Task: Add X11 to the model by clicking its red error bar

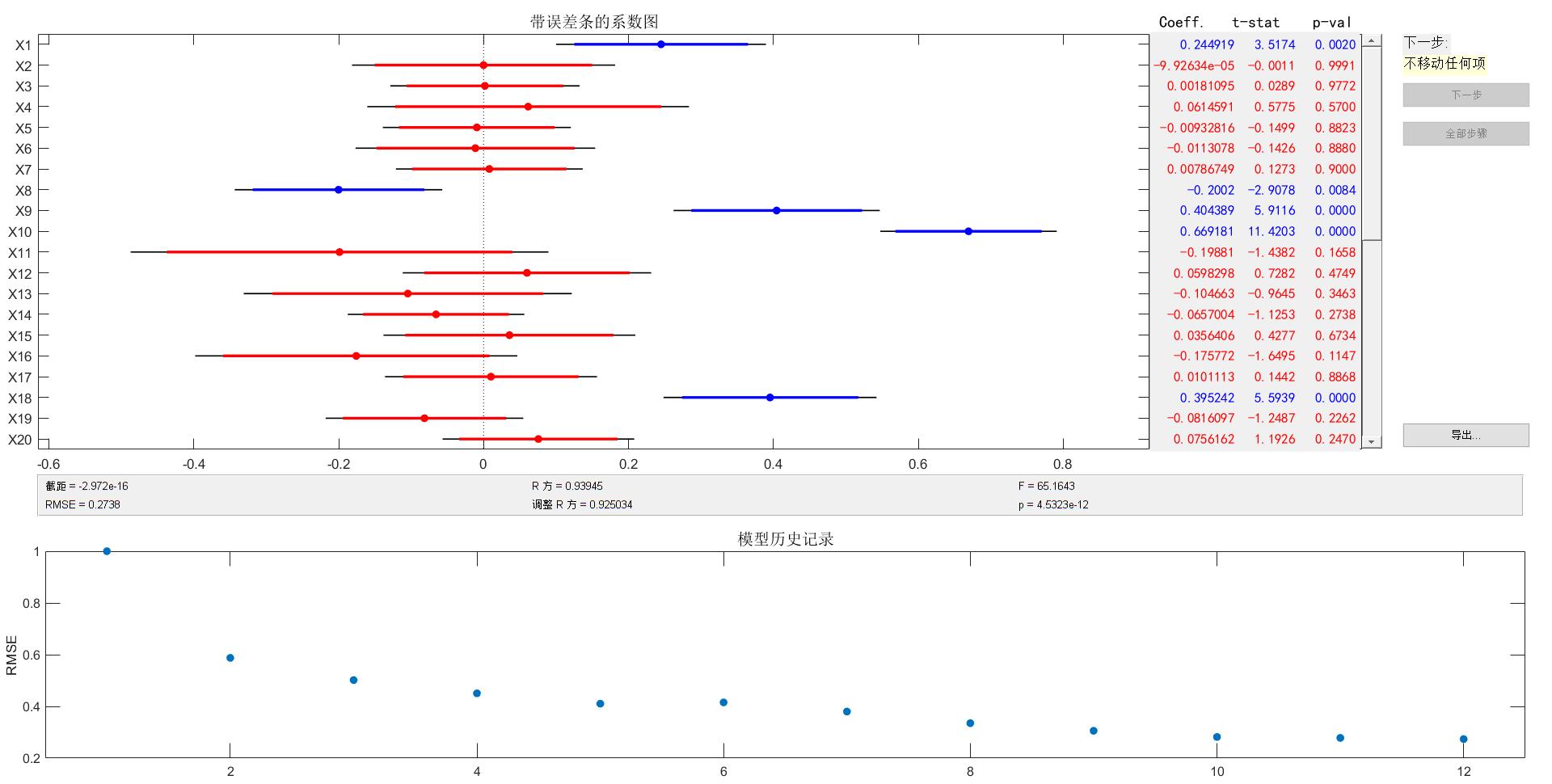Action: coord(337,252)
